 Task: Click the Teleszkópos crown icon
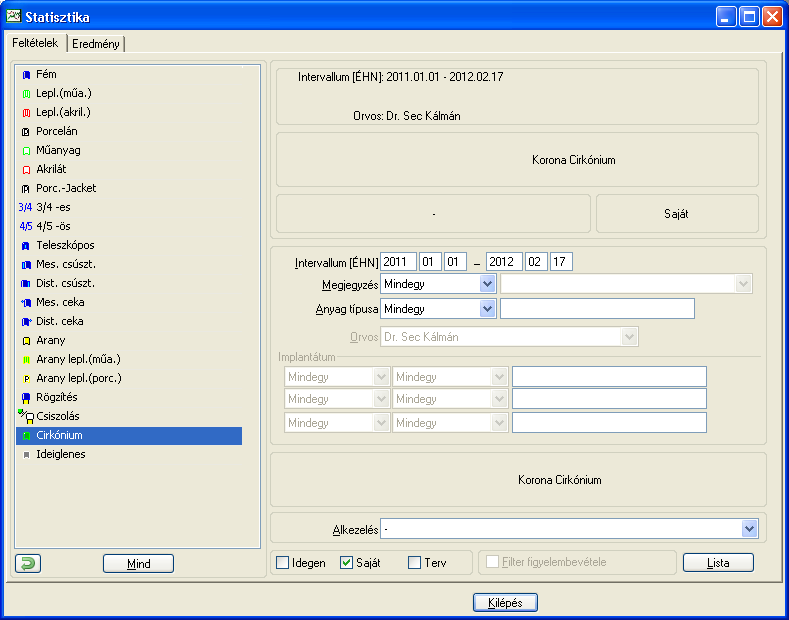point(26,246)
